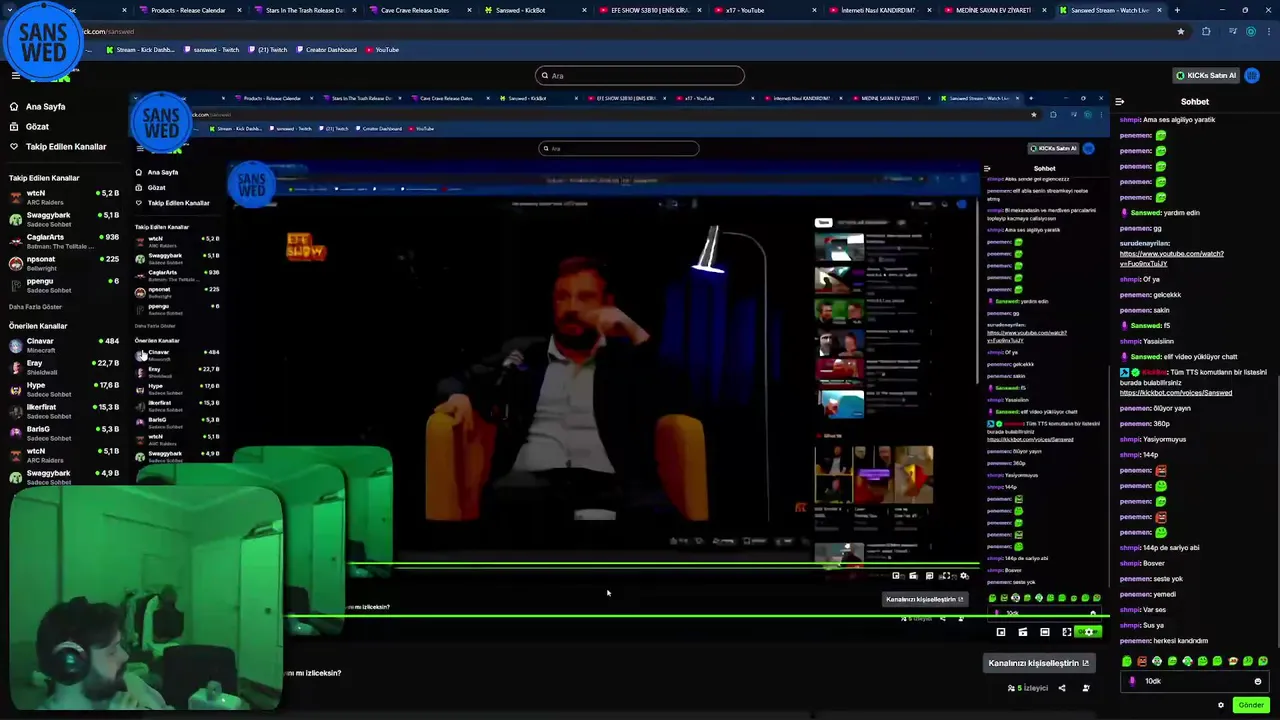The height and width of the screenshot is (720, 1280).
Task: Open a new browser tab
Action: tap(1177, 10)
